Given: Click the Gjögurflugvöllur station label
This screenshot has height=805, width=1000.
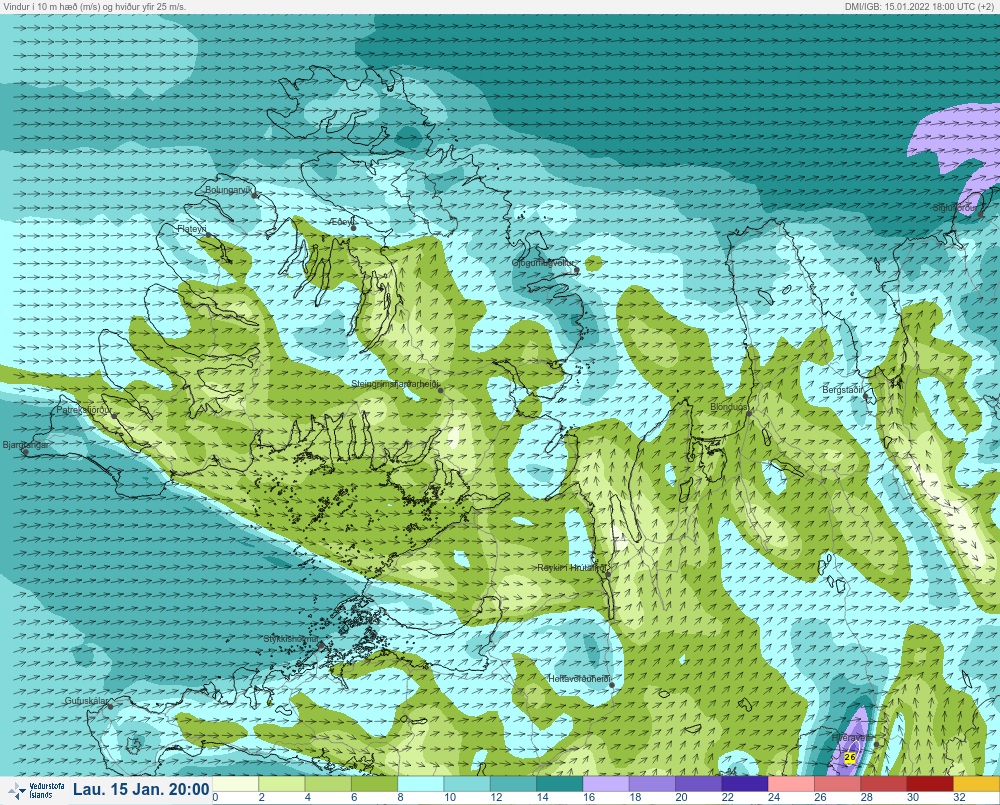Looking at the screenshot, I should [543, 263].
